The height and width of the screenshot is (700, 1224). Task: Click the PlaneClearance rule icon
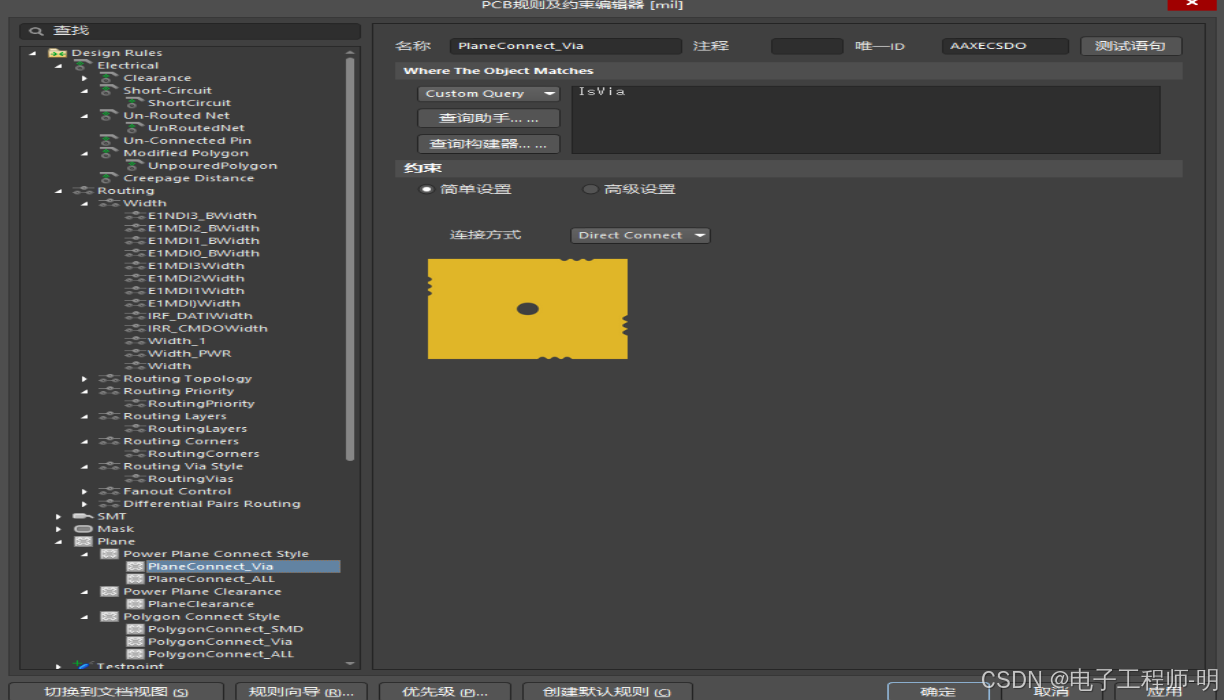pos(135,604)
